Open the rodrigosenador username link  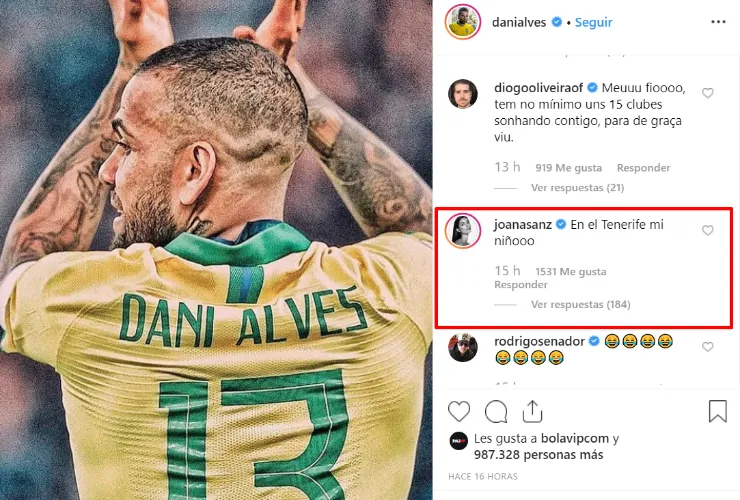539,341
